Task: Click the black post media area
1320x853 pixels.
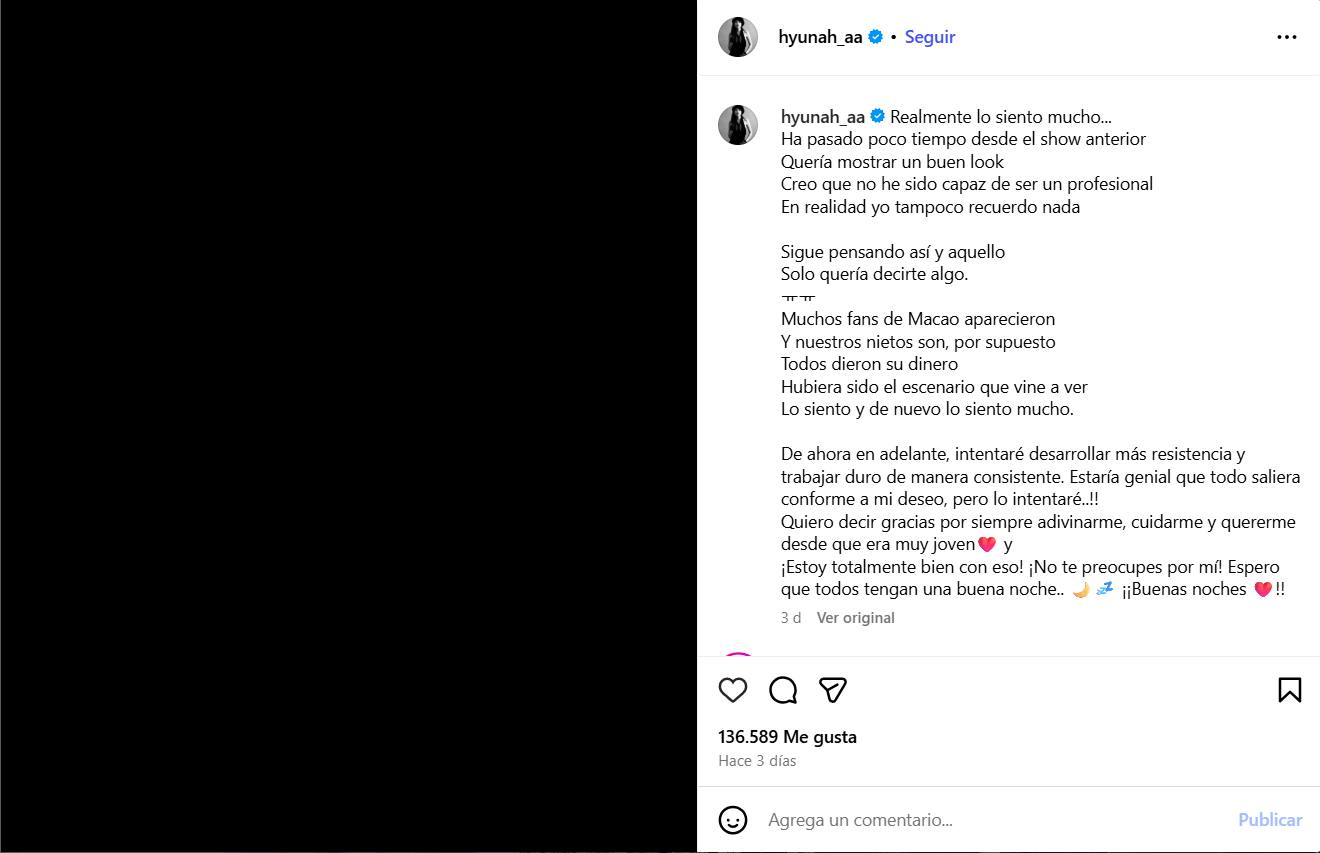Action: tap(348, 426)
